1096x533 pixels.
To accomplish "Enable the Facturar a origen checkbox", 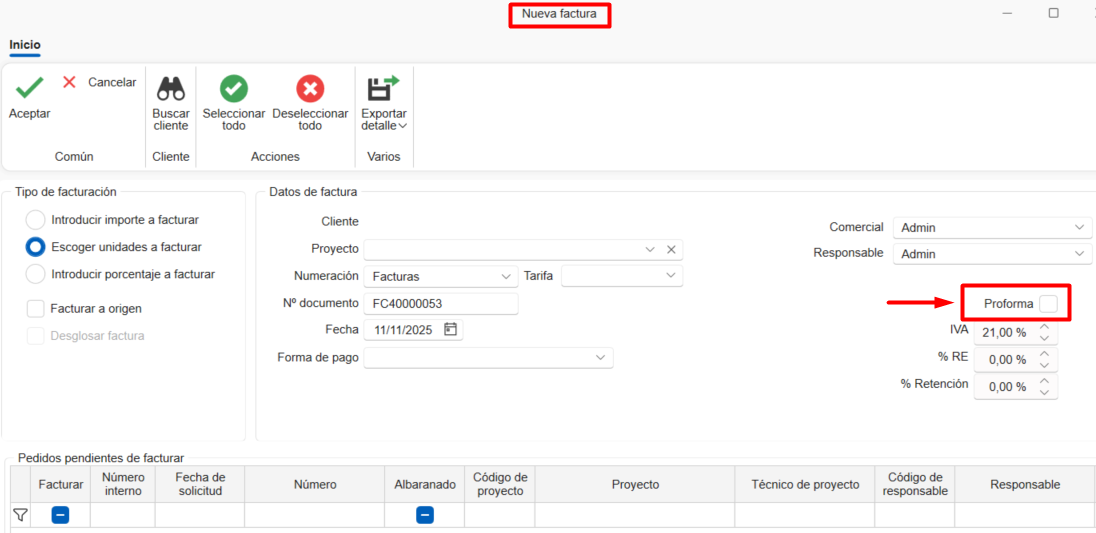I will point(36,309).
